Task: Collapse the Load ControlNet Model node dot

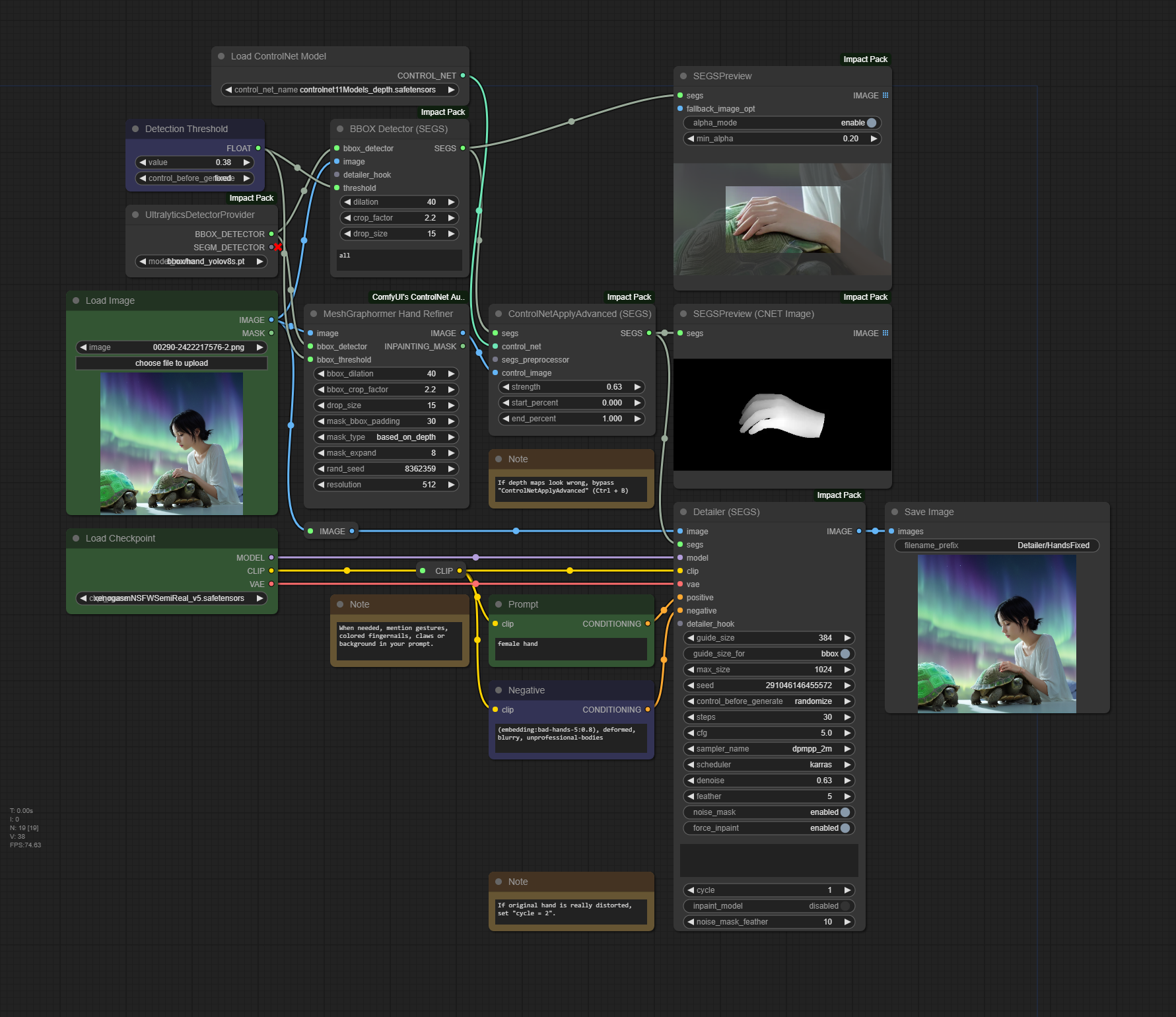Action: coord(221,57)
